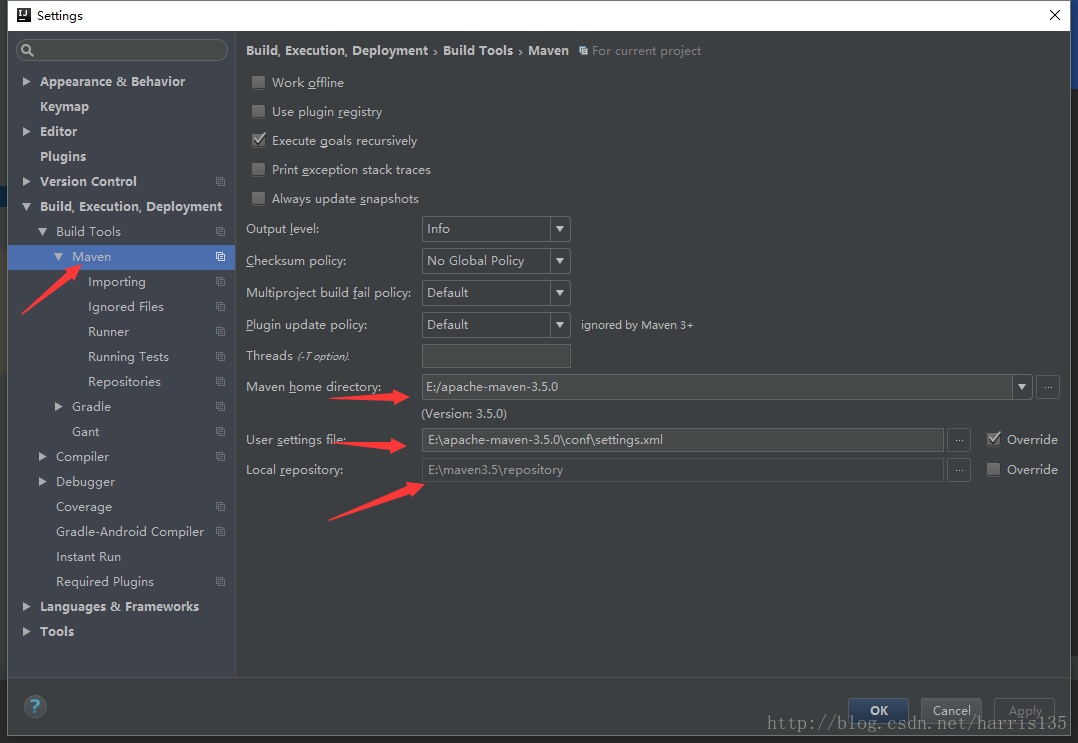
Task: Enable Print exception stack traces
Action: (258, 169)
